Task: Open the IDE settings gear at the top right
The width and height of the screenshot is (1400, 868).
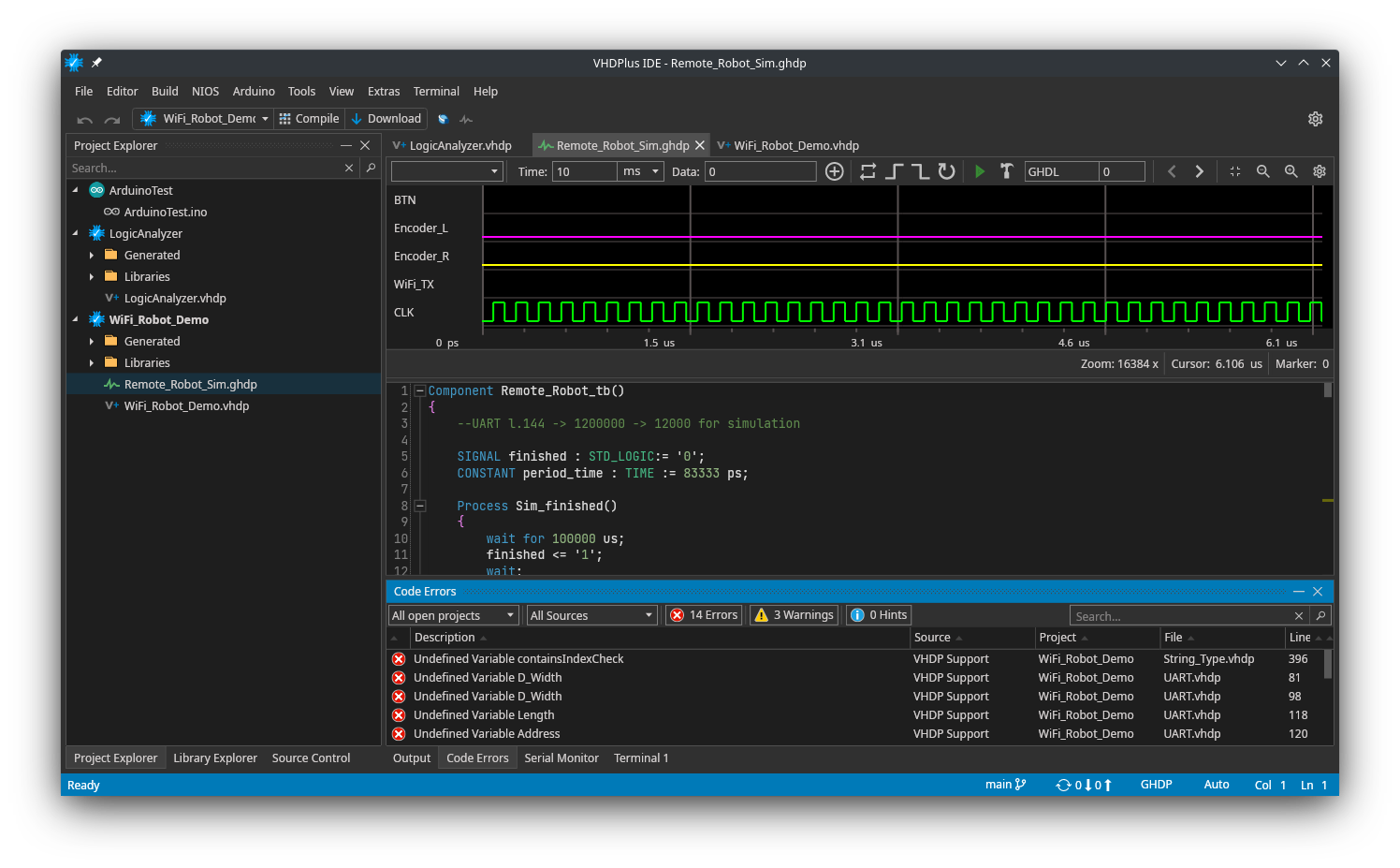Action: (1315, 119)
